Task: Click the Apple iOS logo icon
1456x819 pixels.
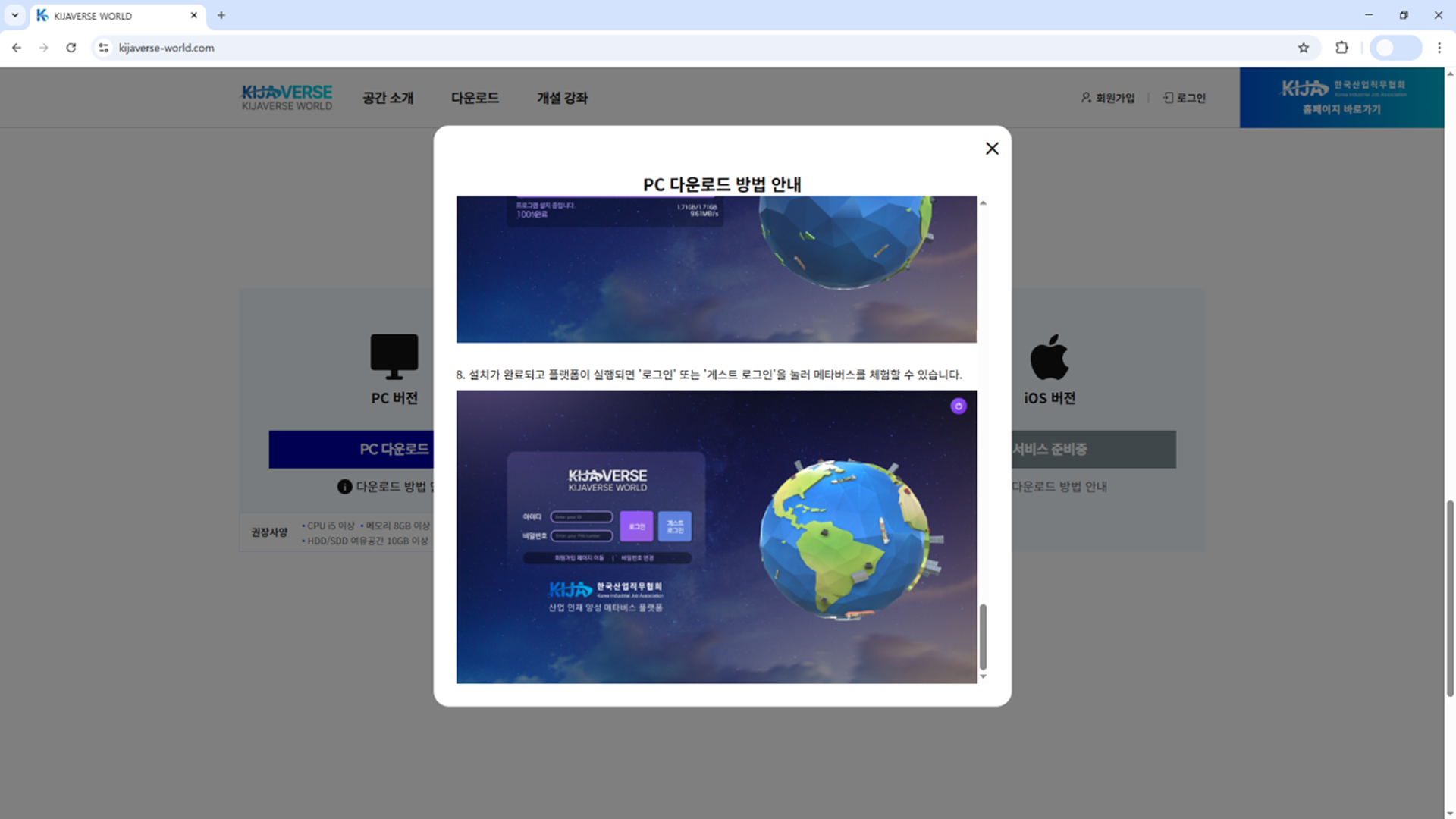Action: (1050, 356)
